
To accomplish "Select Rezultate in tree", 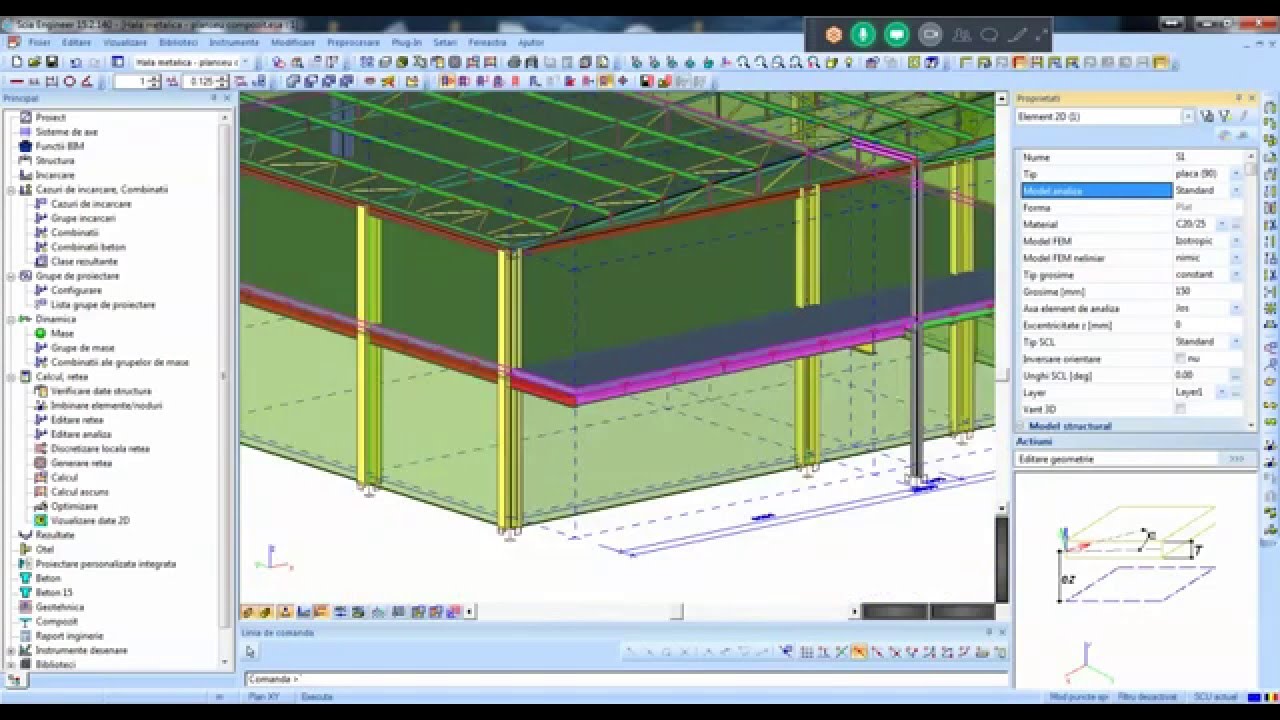I will tap(55, 535).
